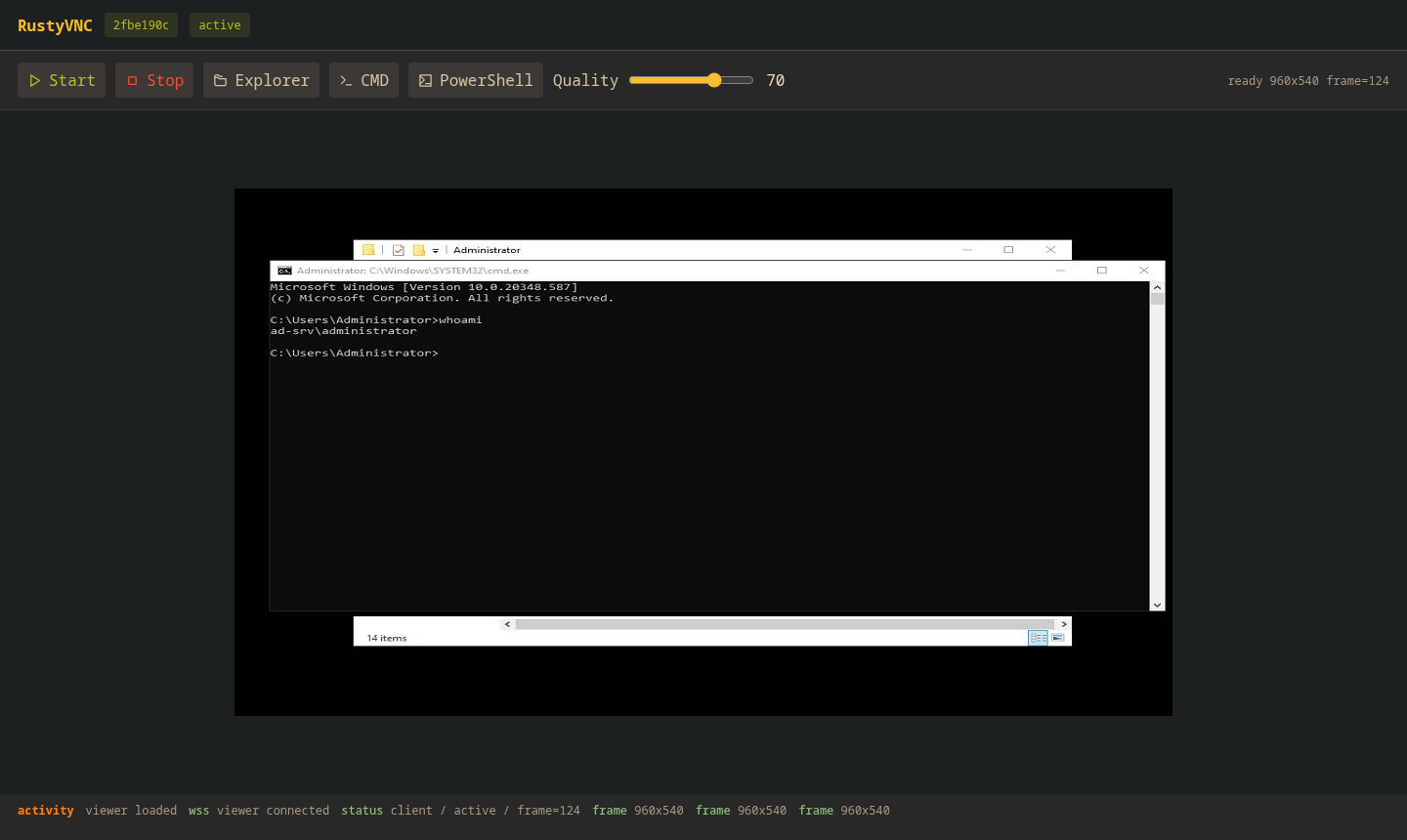
Task: Click the RustyVNC logo title
Action: coord(55,25)
